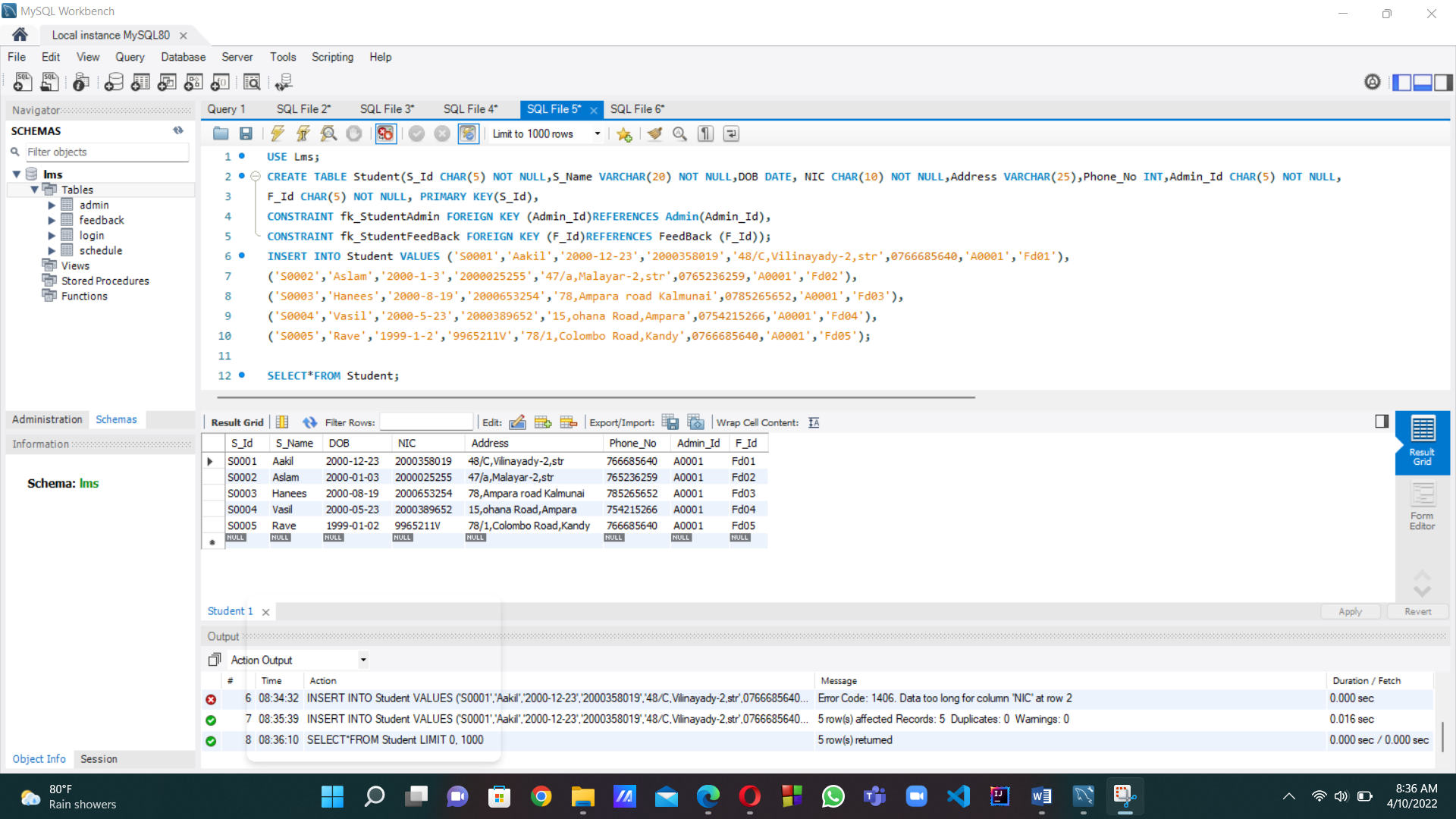Toggle the autocommit mode button
The height and width of the screenshot is (819, 1456).
pos(468,133)
